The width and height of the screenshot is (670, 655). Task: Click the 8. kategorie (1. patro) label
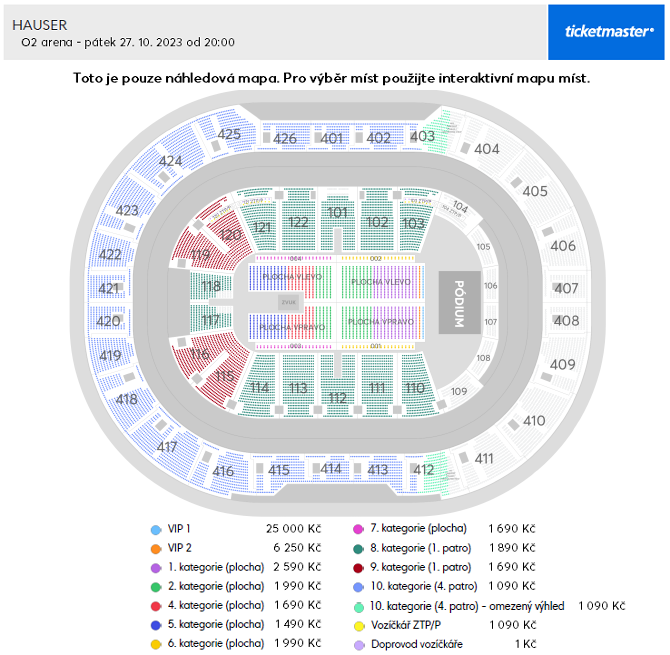[x=420, y=548]
